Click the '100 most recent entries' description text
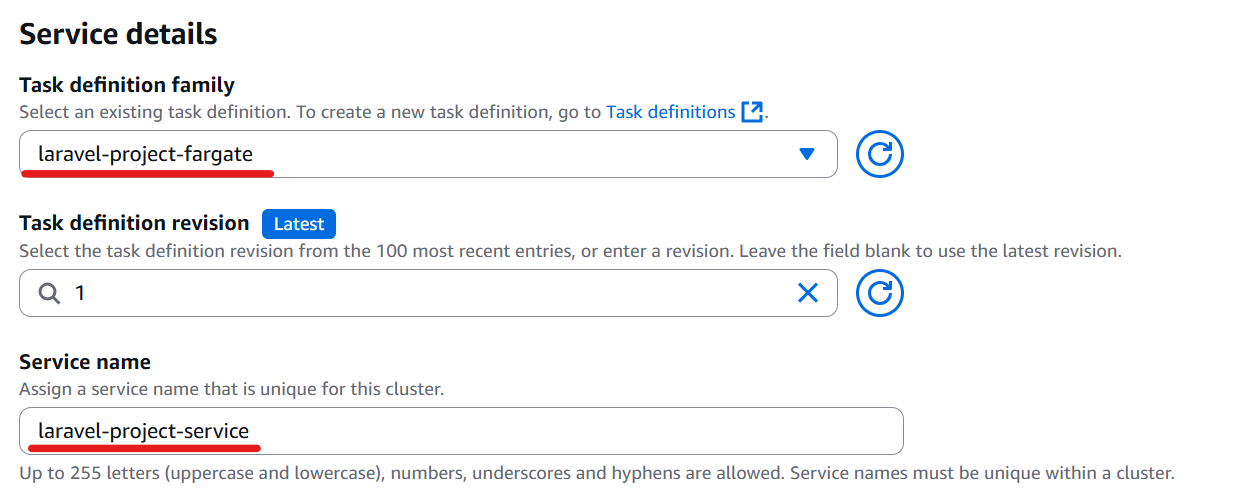 [570, 251]
